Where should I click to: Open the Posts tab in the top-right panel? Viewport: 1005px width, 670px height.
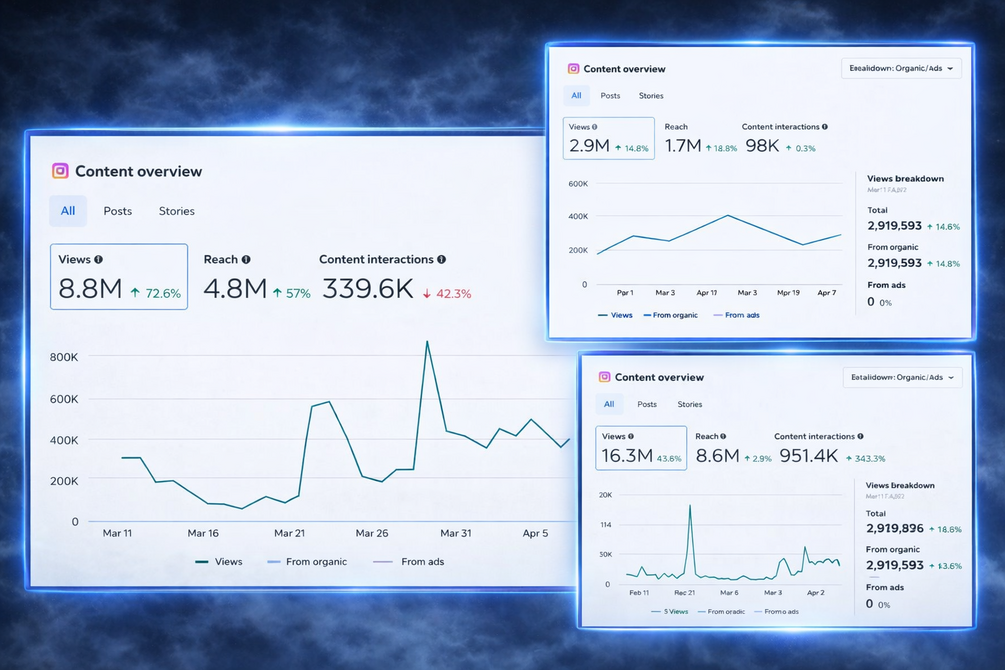point(610,96)
